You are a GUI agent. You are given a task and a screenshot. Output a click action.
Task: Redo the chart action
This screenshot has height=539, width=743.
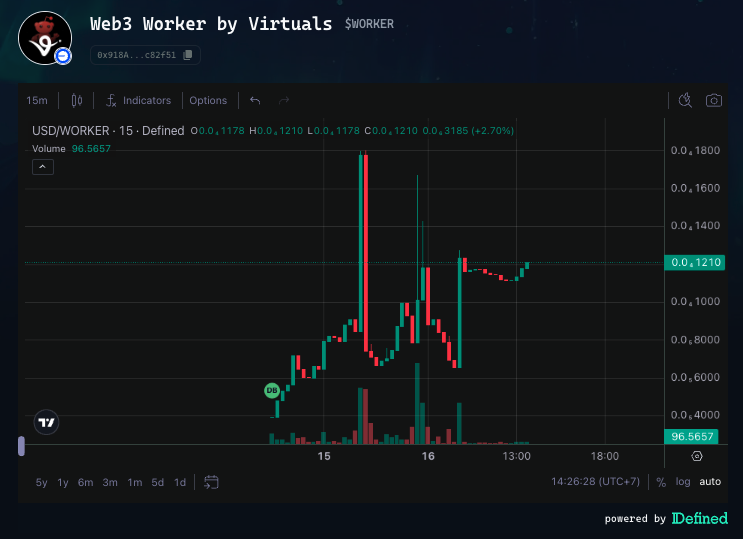point(284,100)
